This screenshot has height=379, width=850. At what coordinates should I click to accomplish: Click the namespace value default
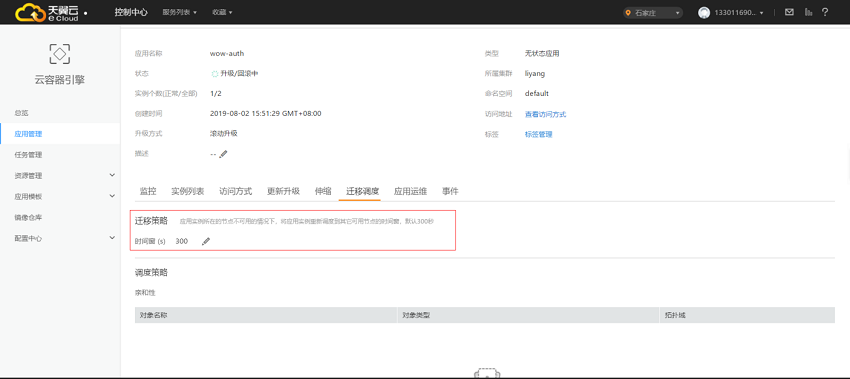[x=537, y=93]
